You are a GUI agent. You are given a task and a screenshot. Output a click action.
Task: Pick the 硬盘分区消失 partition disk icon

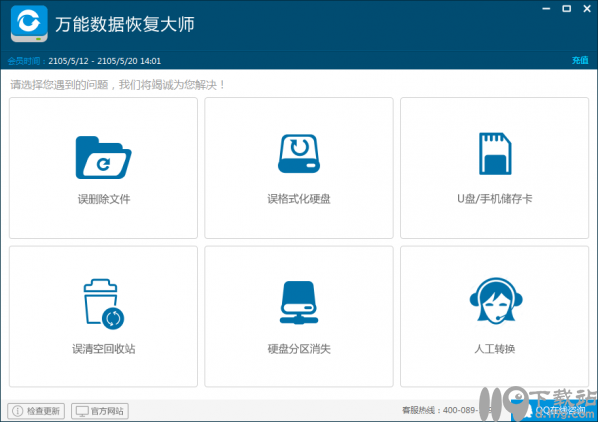tap(299, 302)
